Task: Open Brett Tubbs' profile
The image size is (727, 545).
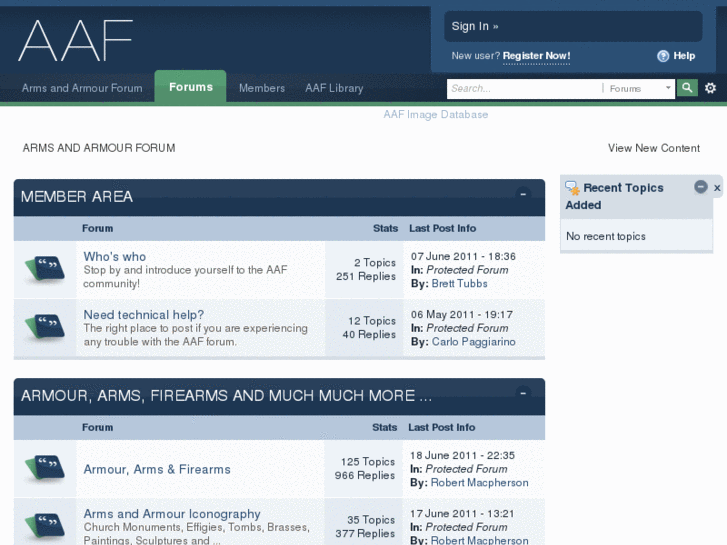Action: click(459, 283)
